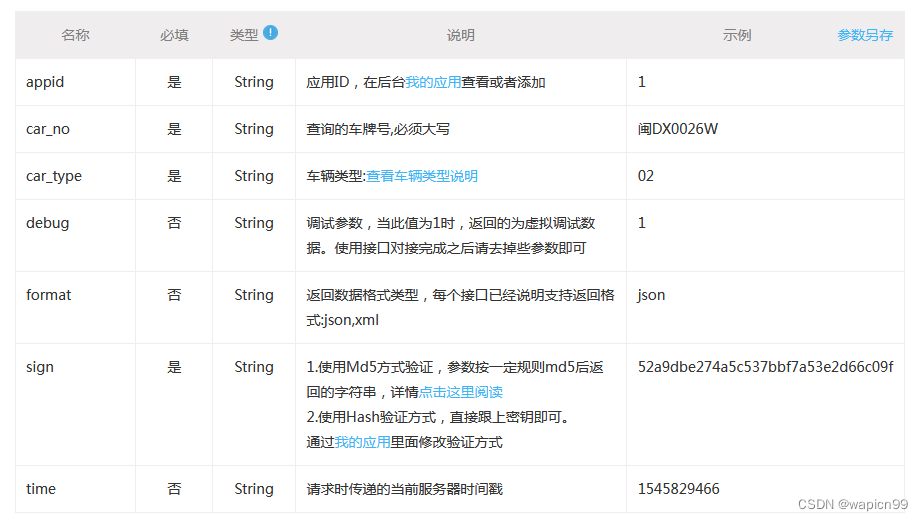Click the 是 required cell for car_no

pyautogui.click(x=174, y=129)
